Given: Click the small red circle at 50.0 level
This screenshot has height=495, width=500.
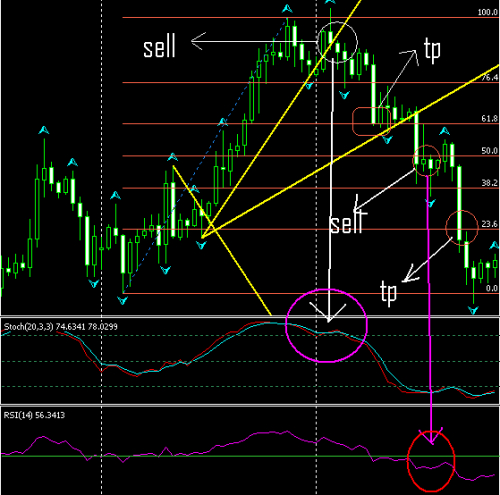Looking at the screenshot, I should coord(426,160).
